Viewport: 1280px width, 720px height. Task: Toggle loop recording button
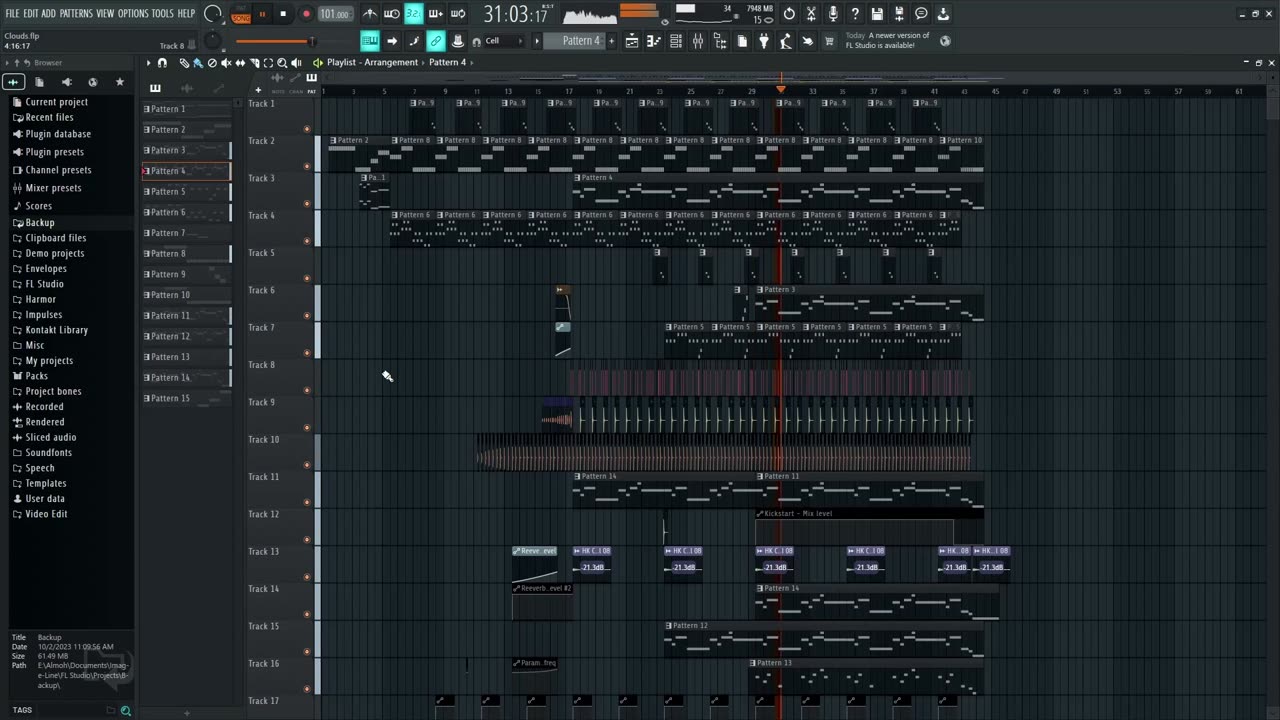point(458,14)
